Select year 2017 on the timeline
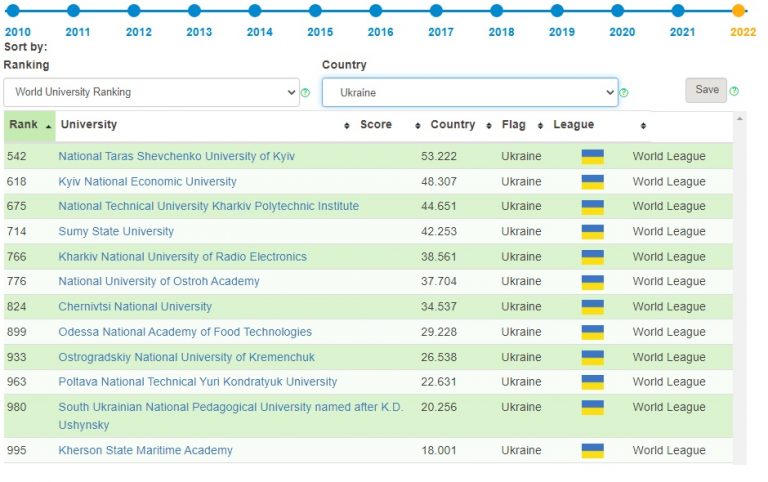Image resolution: width=768 pixels, height=482 pixels. [x=436, y=10]
